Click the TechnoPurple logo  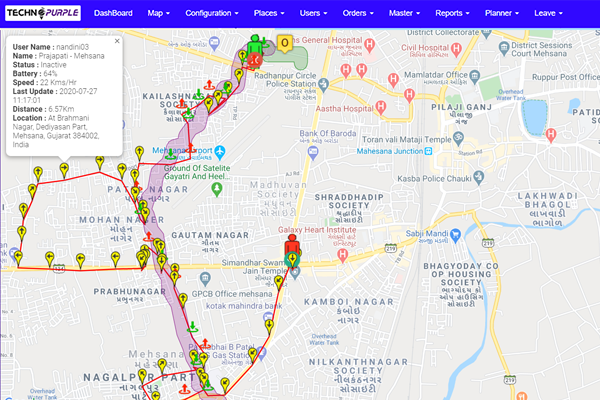[43, 13]
